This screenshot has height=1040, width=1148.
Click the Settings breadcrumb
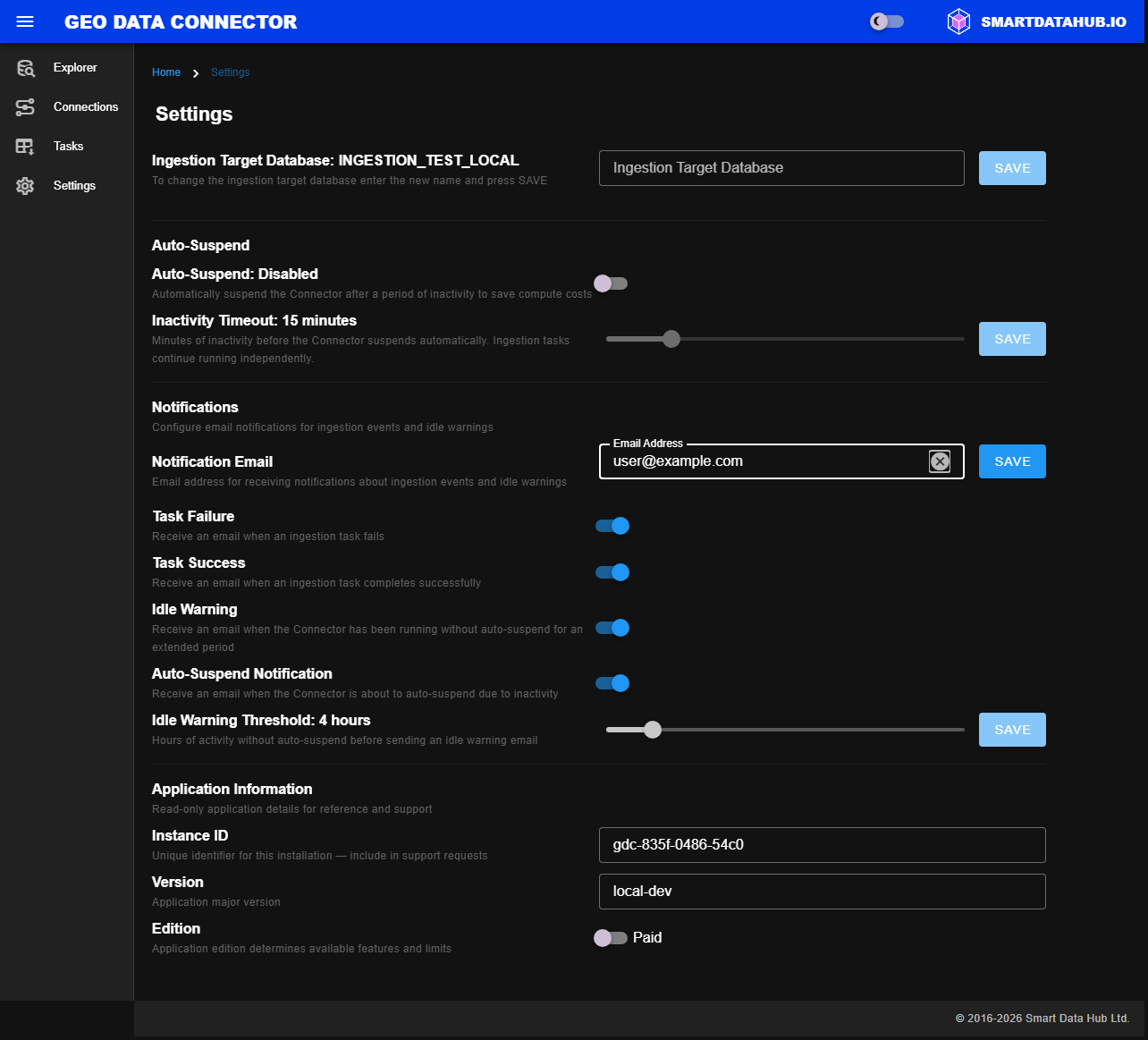230,72
